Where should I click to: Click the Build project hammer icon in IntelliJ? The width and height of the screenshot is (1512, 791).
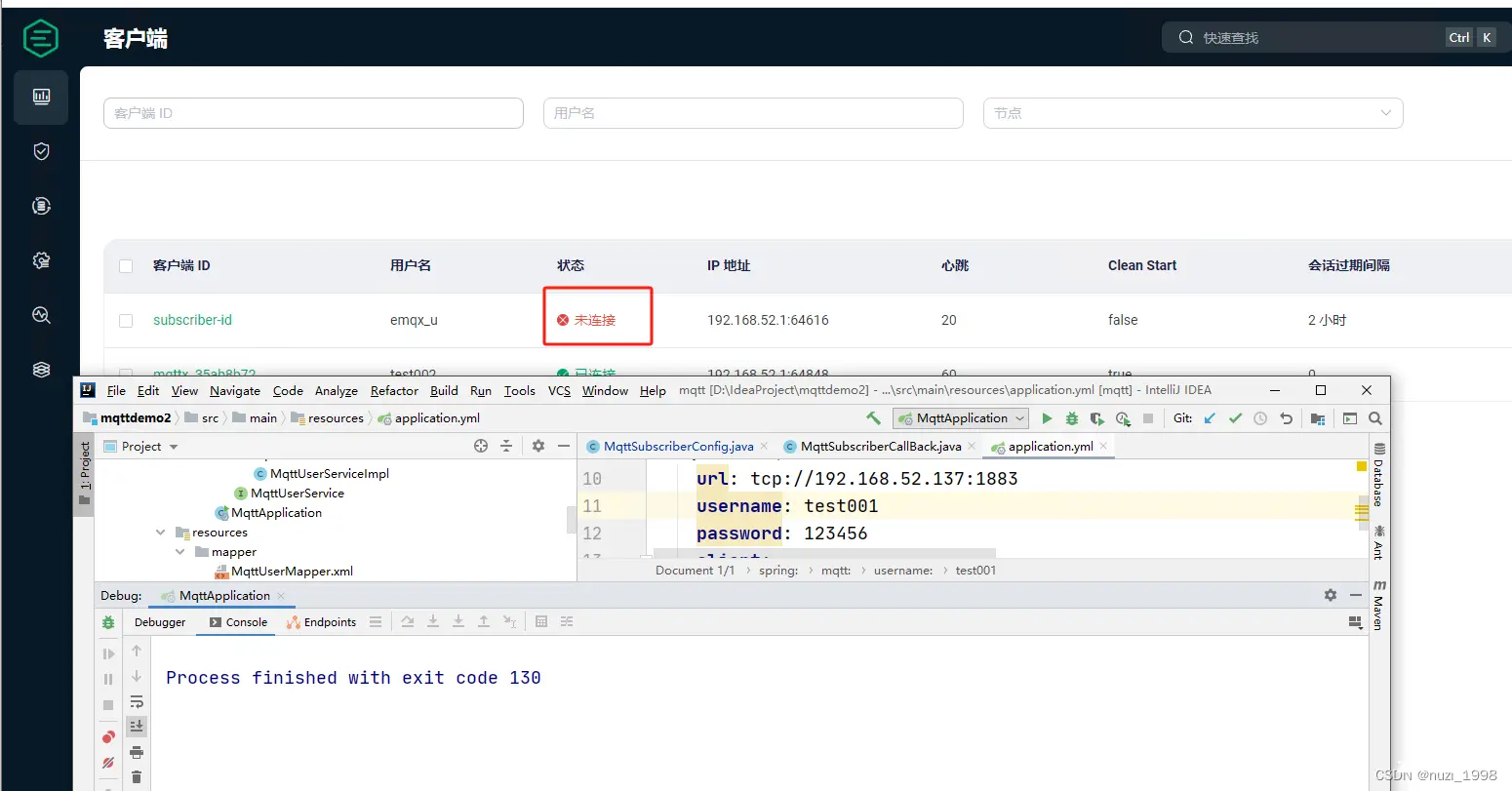pyautogui.click(x=873, y=418)
